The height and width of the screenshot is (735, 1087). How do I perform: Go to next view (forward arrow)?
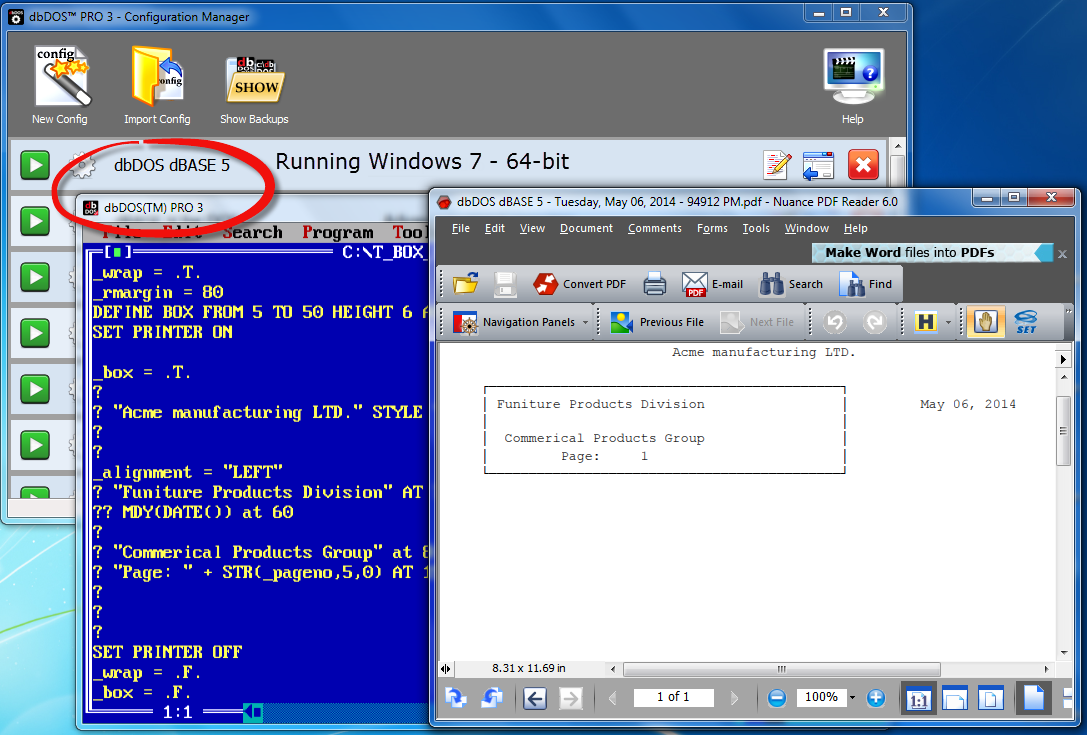click(571, 698)
